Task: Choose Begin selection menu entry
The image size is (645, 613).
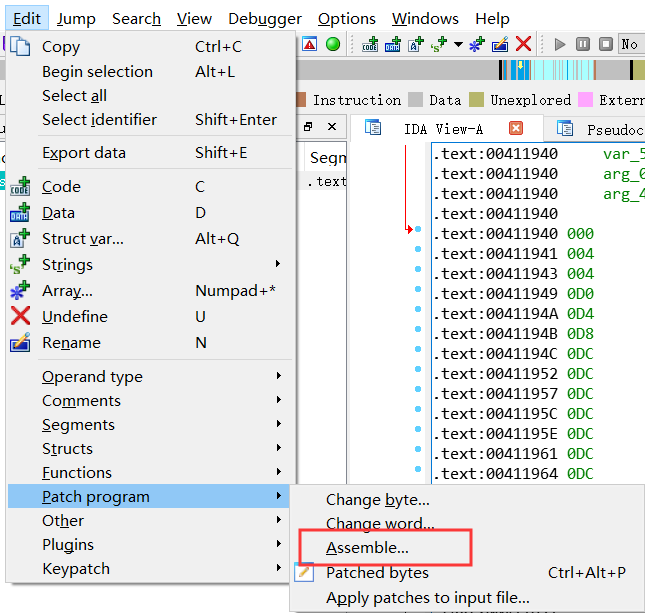Action: (x=97, y=72)
